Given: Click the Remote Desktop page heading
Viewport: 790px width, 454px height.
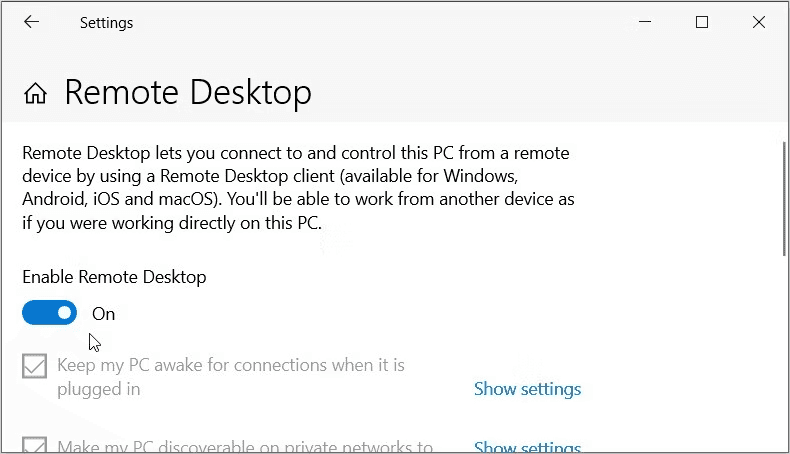Looking at the screenshot, I should pos(188,93).
